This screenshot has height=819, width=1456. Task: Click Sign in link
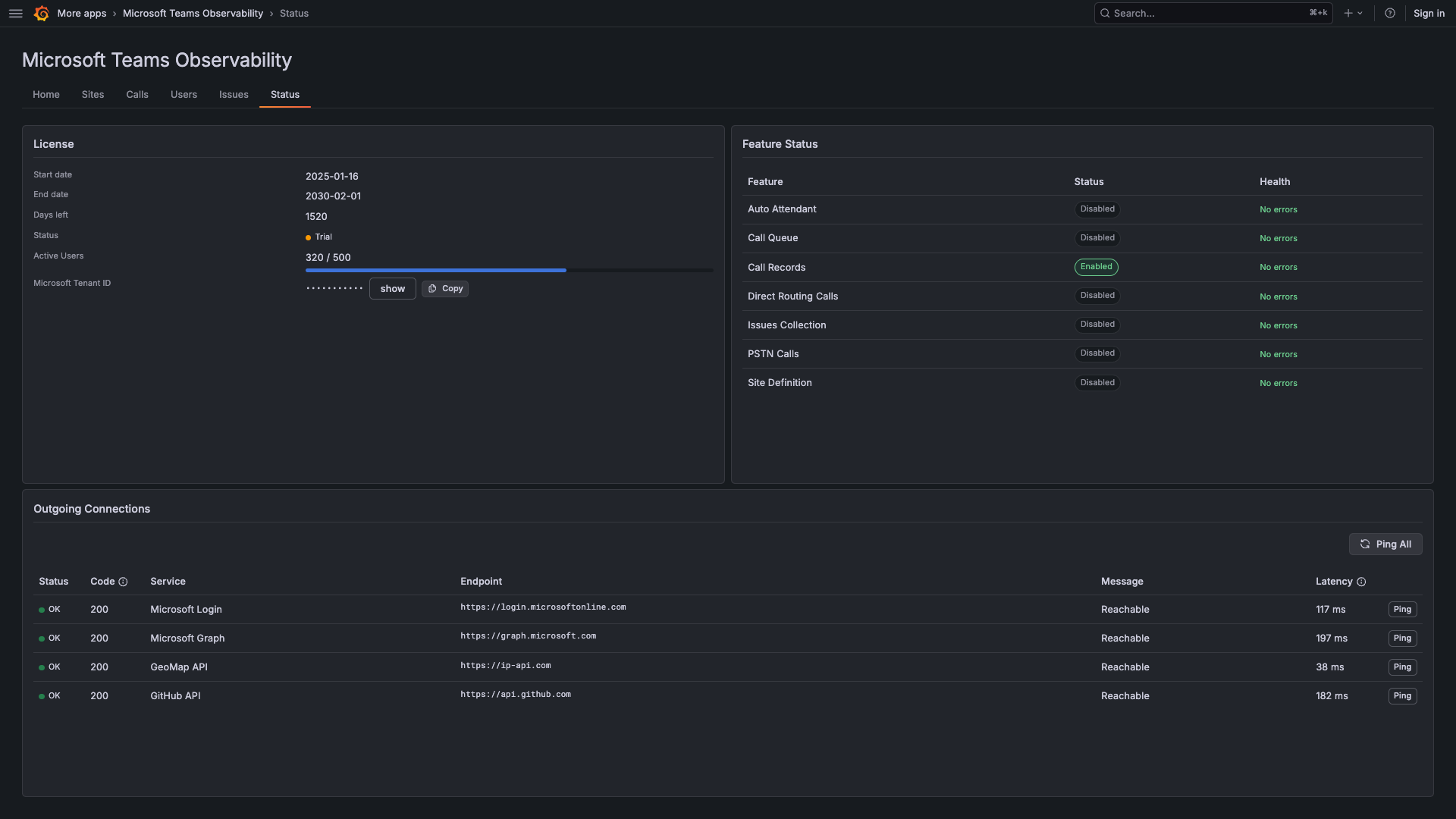[x=1429, y=13]
